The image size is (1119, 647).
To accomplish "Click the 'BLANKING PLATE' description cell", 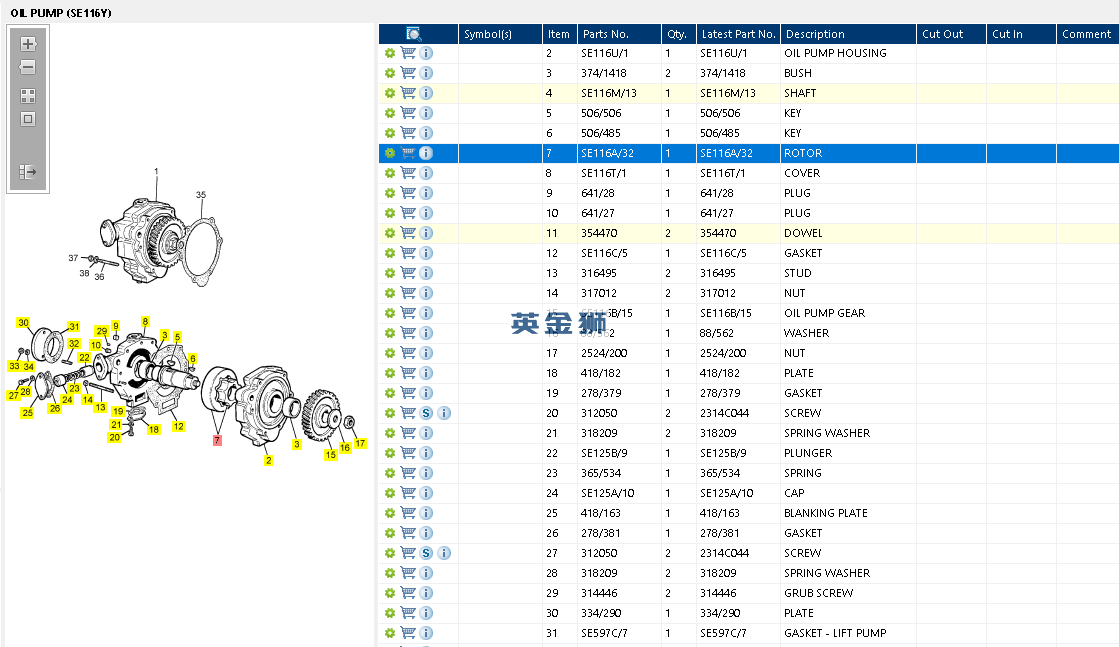I will [x=826, y=513].
